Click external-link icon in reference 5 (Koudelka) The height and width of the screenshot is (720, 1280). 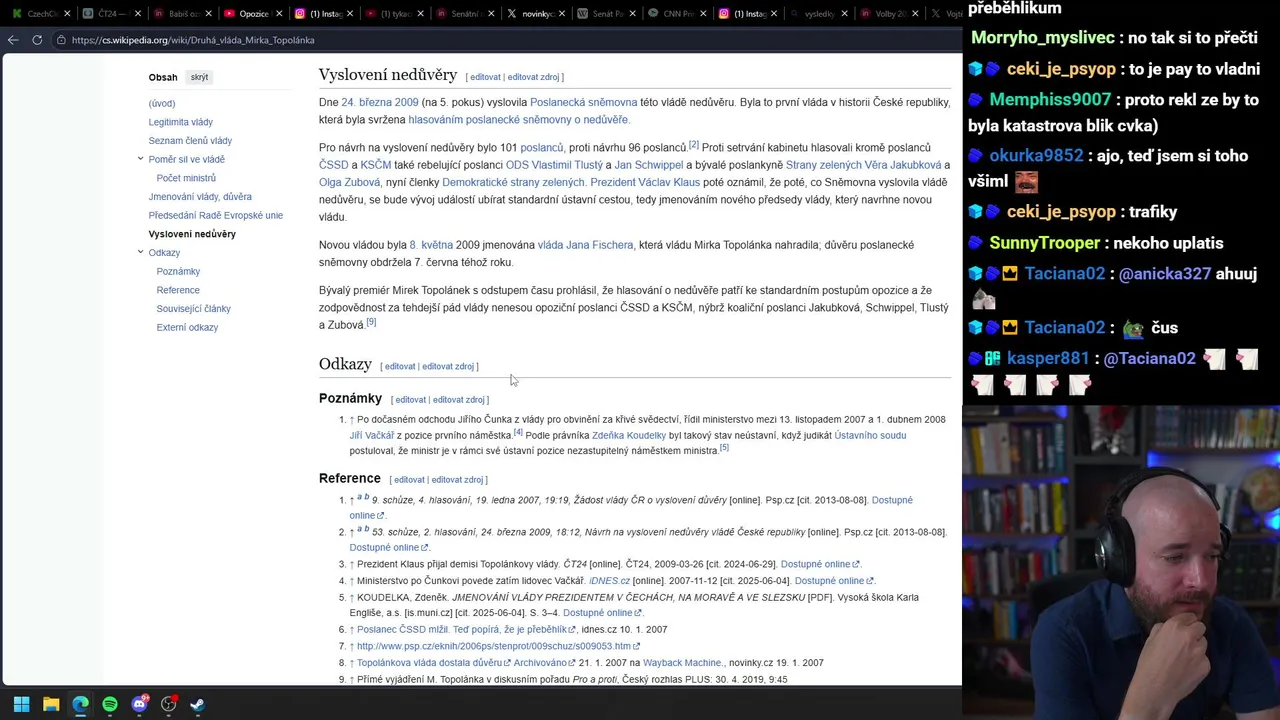(x=638, y=613)
